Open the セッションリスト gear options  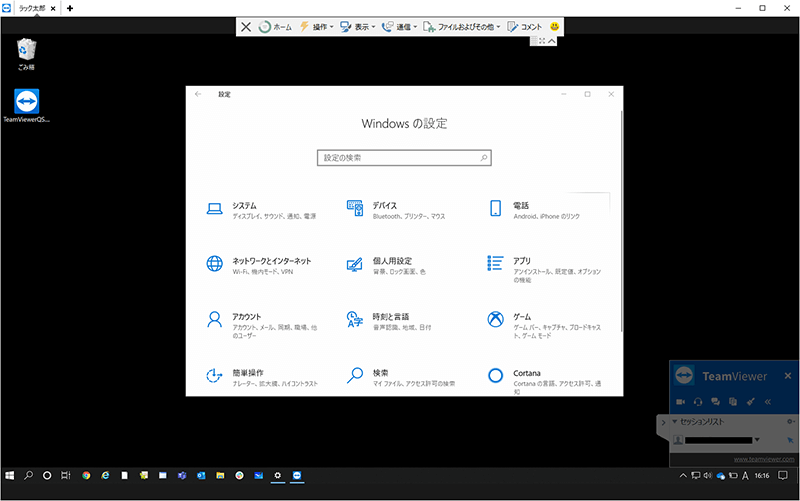click(x=790, y=421)
